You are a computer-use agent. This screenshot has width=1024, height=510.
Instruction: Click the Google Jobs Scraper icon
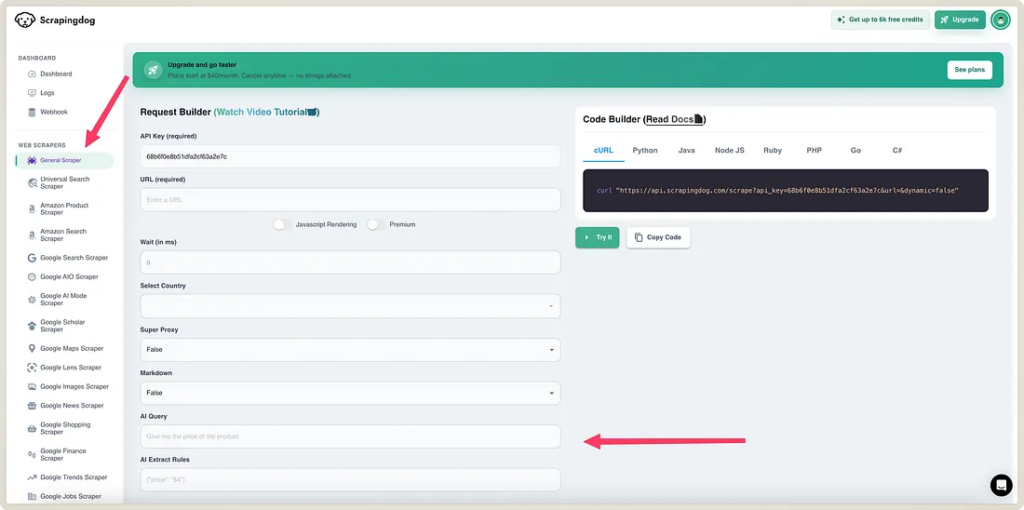click(32, 496)
